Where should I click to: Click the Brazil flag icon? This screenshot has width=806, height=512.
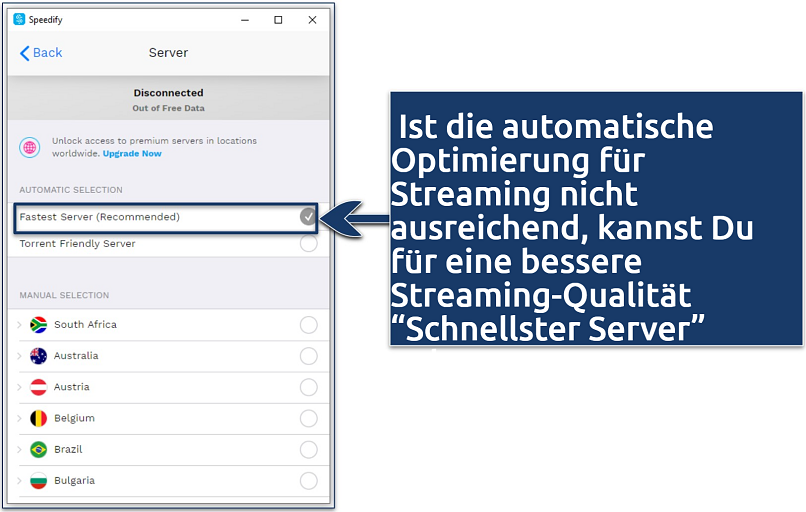[39, 449]
